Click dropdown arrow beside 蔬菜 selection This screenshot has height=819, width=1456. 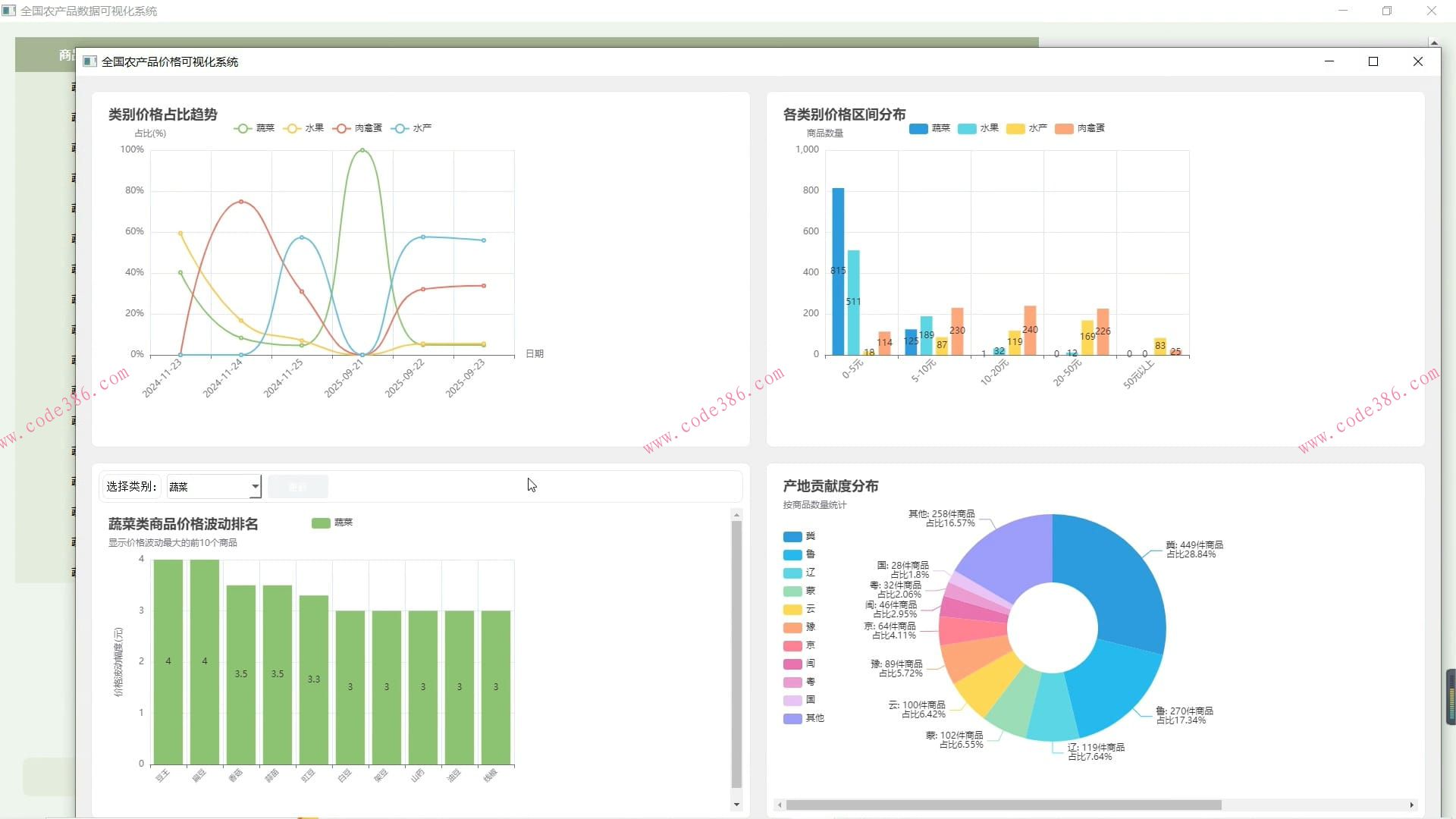[x=256, y=486]
